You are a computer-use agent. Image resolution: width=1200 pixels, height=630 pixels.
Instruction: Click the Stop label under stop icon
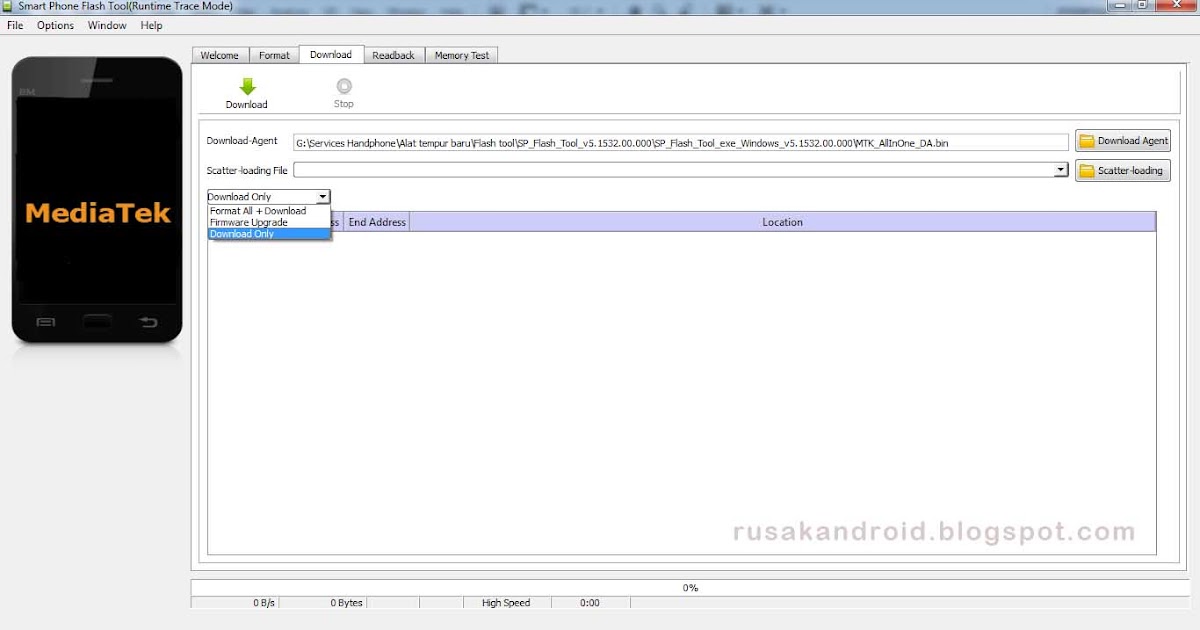(343, 103)
